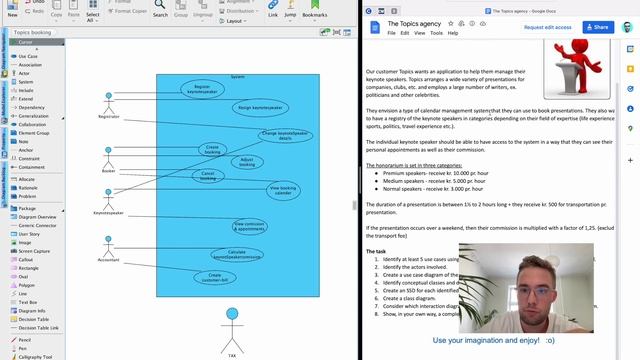This screenshot has width=640, height=360.
Task: Pick the Include relationship tool
Action: tap(26, 91)
